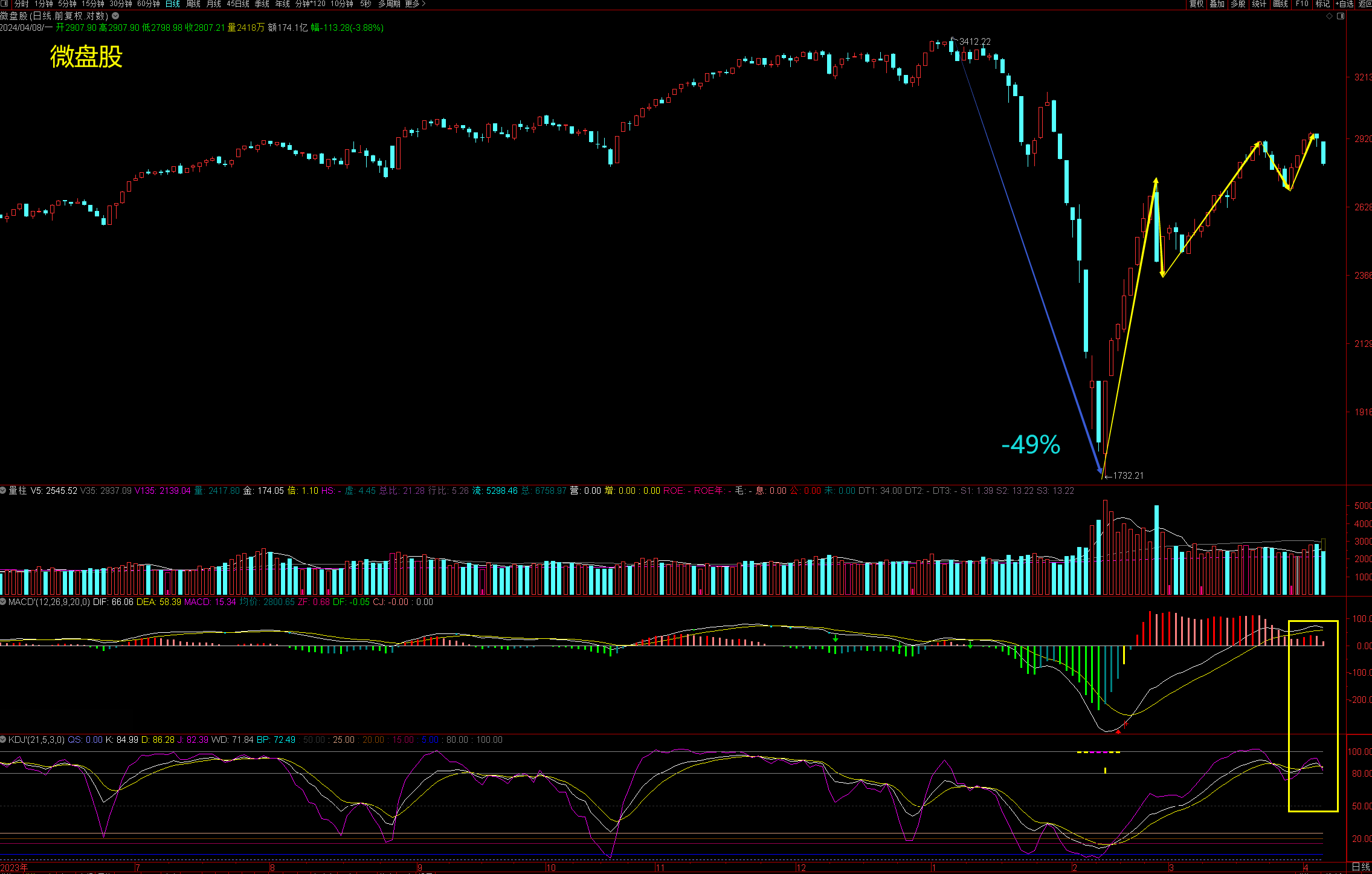The image size is (1372, 874).
Task: Expand the 量柱 indicator dropdown arrow
Action: (4, 490)
